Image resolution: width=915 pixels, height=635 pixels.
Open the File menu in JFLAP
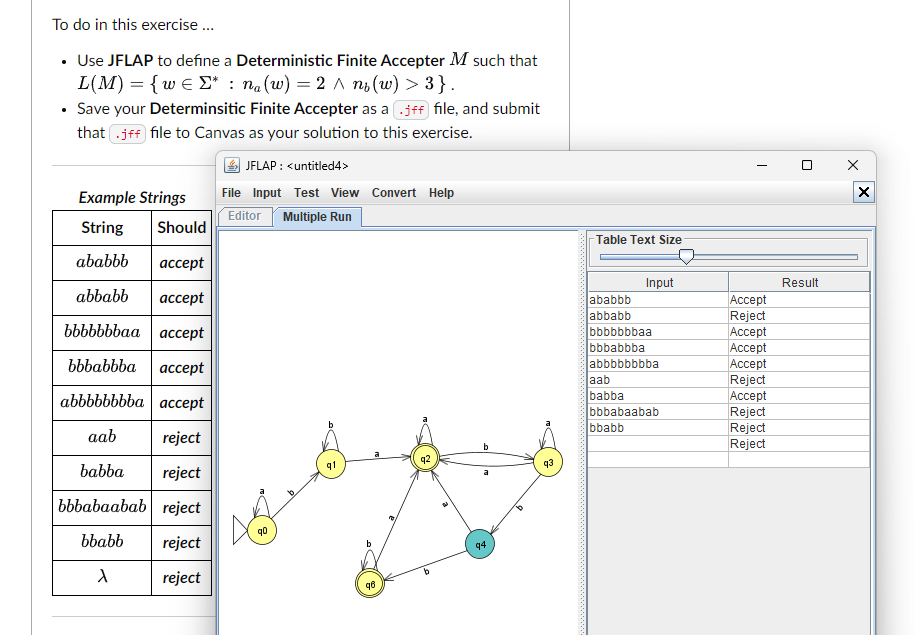(231, 193)
